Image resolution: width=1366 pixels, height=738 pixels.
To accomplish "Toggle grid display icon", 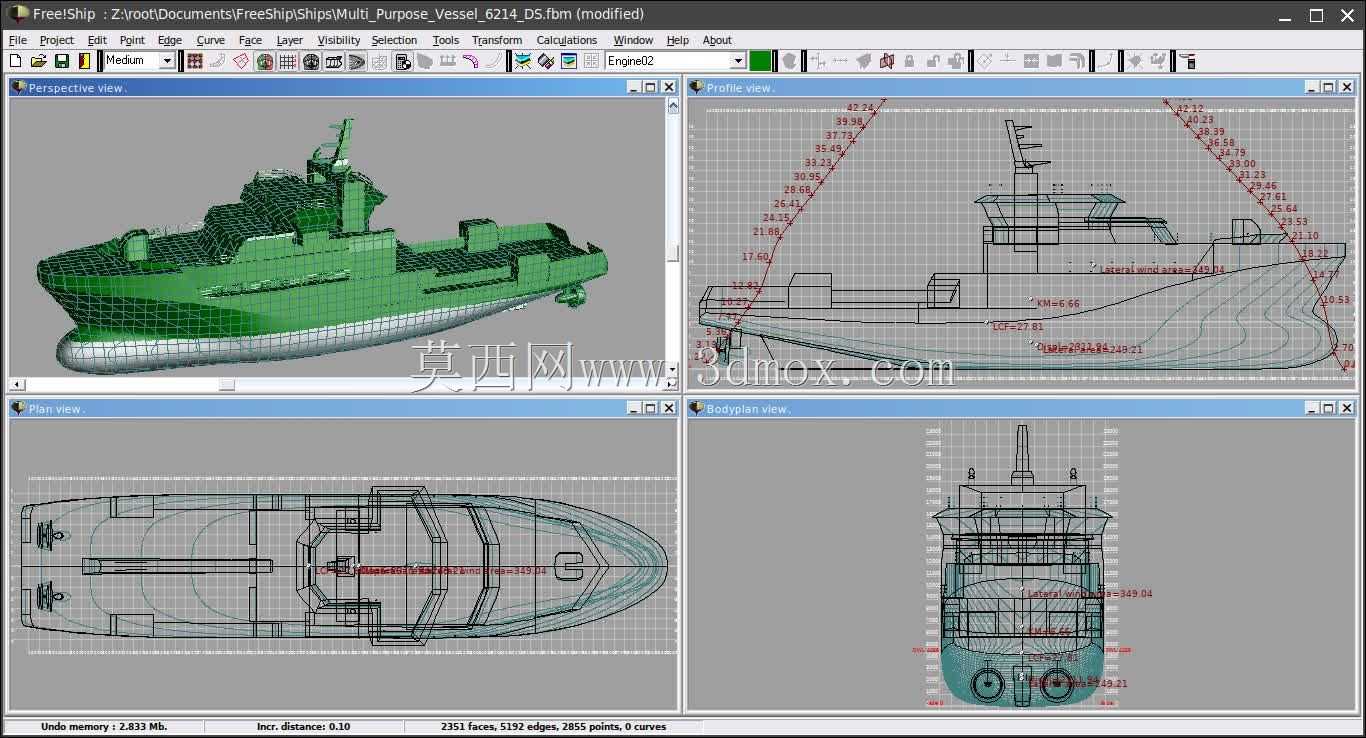I will (288, 61).
